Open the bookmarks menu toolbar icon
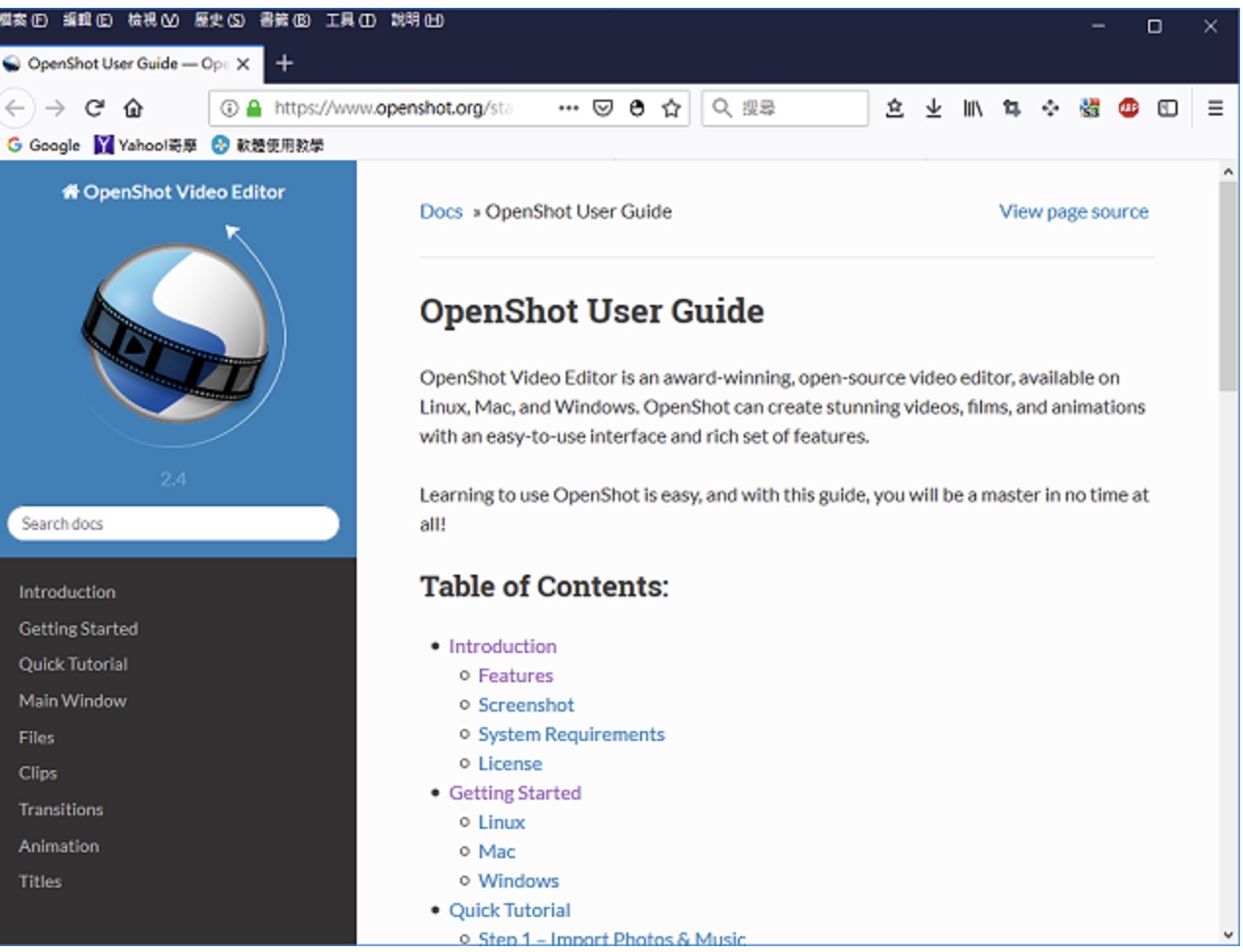Image resolution: width=1243 pixels, height=952 pixels. (894, 108)
